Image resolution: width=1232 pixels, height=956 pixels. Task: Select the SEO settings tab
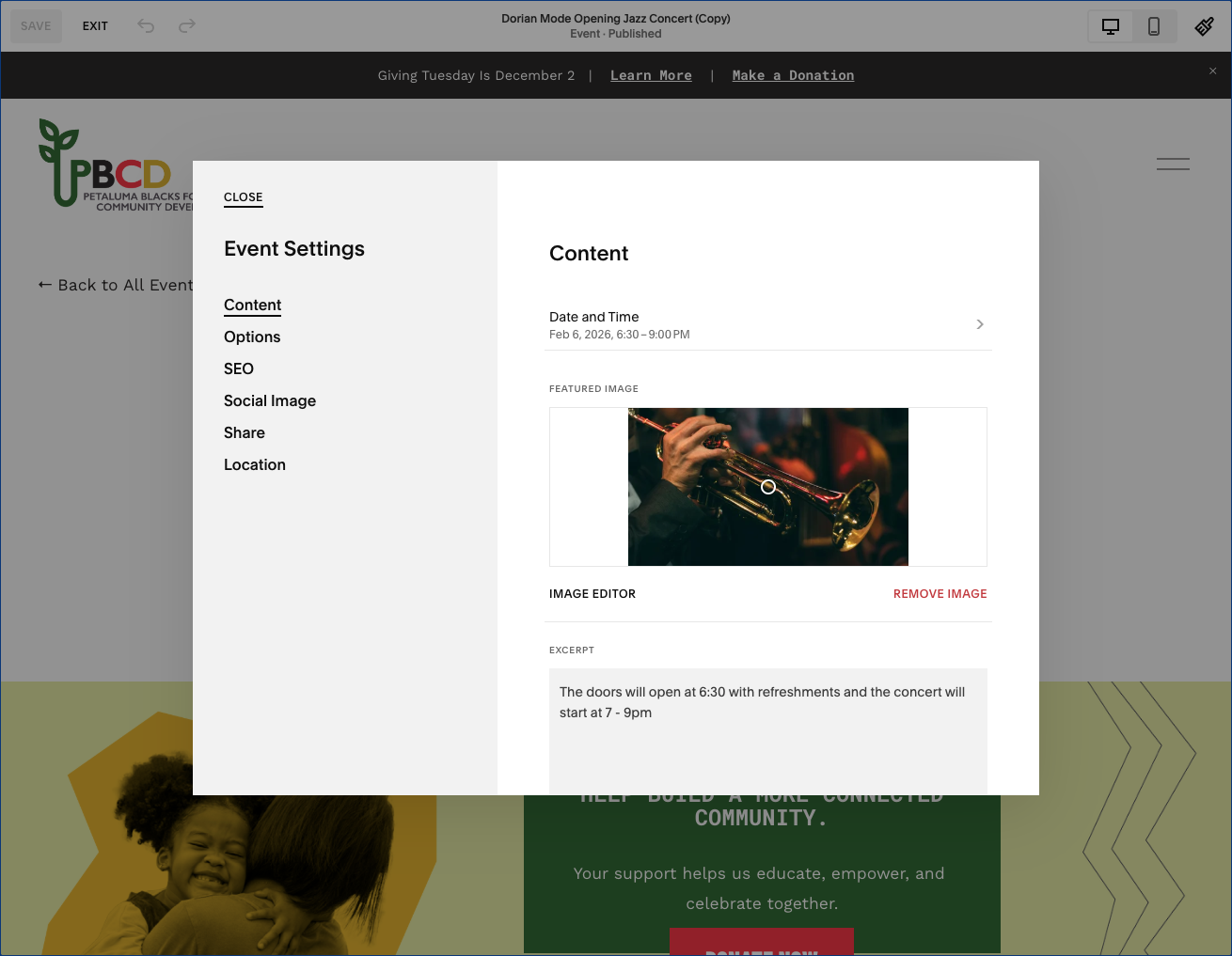pyautogui.click(x=239, y=368)
